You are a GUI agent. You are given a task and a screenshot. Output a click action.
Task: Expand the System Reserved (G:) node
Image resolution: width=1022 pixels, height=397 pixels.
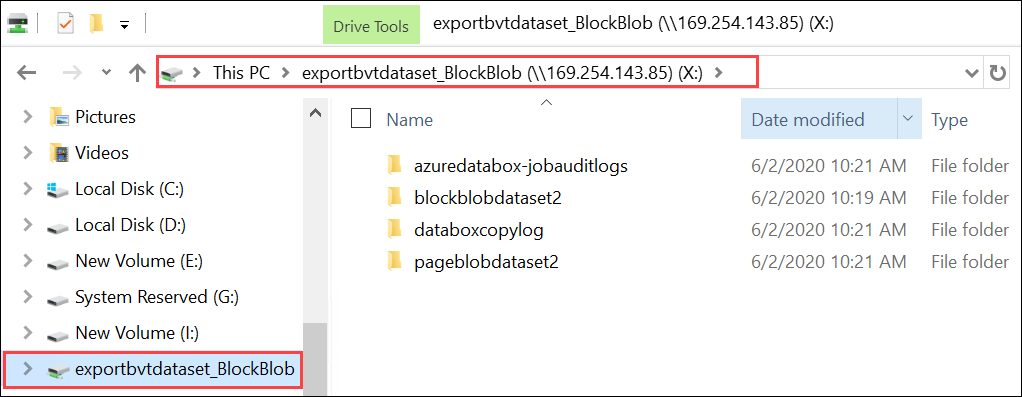click(27, 297)
